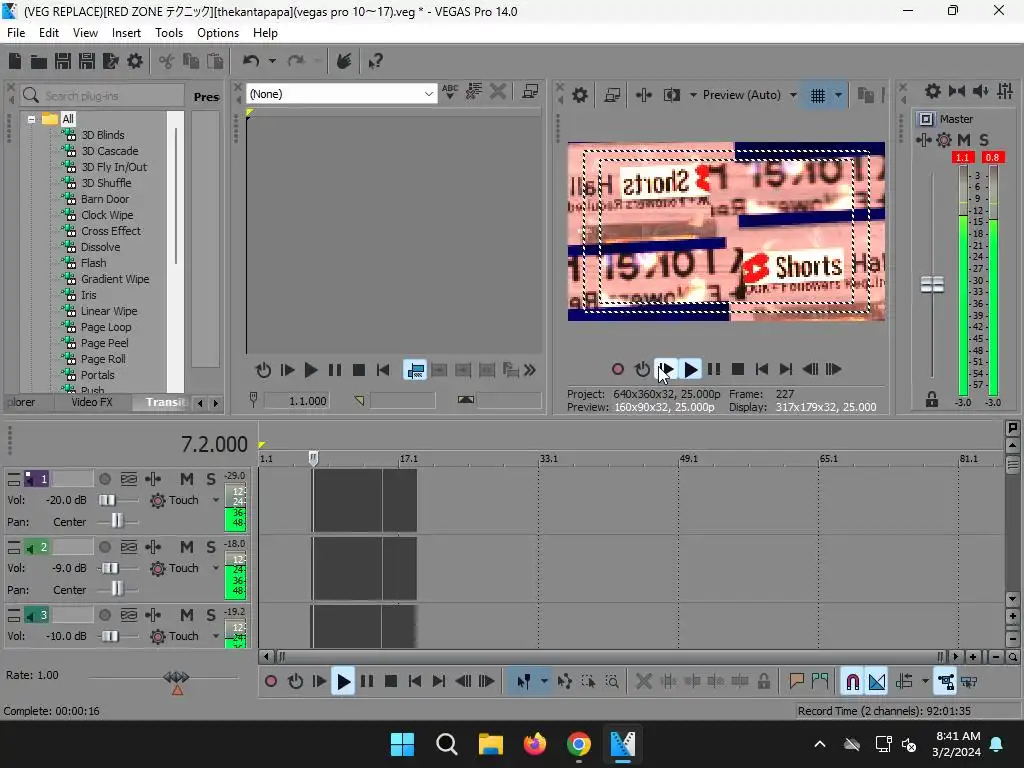Arm track 2 for record
Screen dimensions: 1024x768
(104, 547)
